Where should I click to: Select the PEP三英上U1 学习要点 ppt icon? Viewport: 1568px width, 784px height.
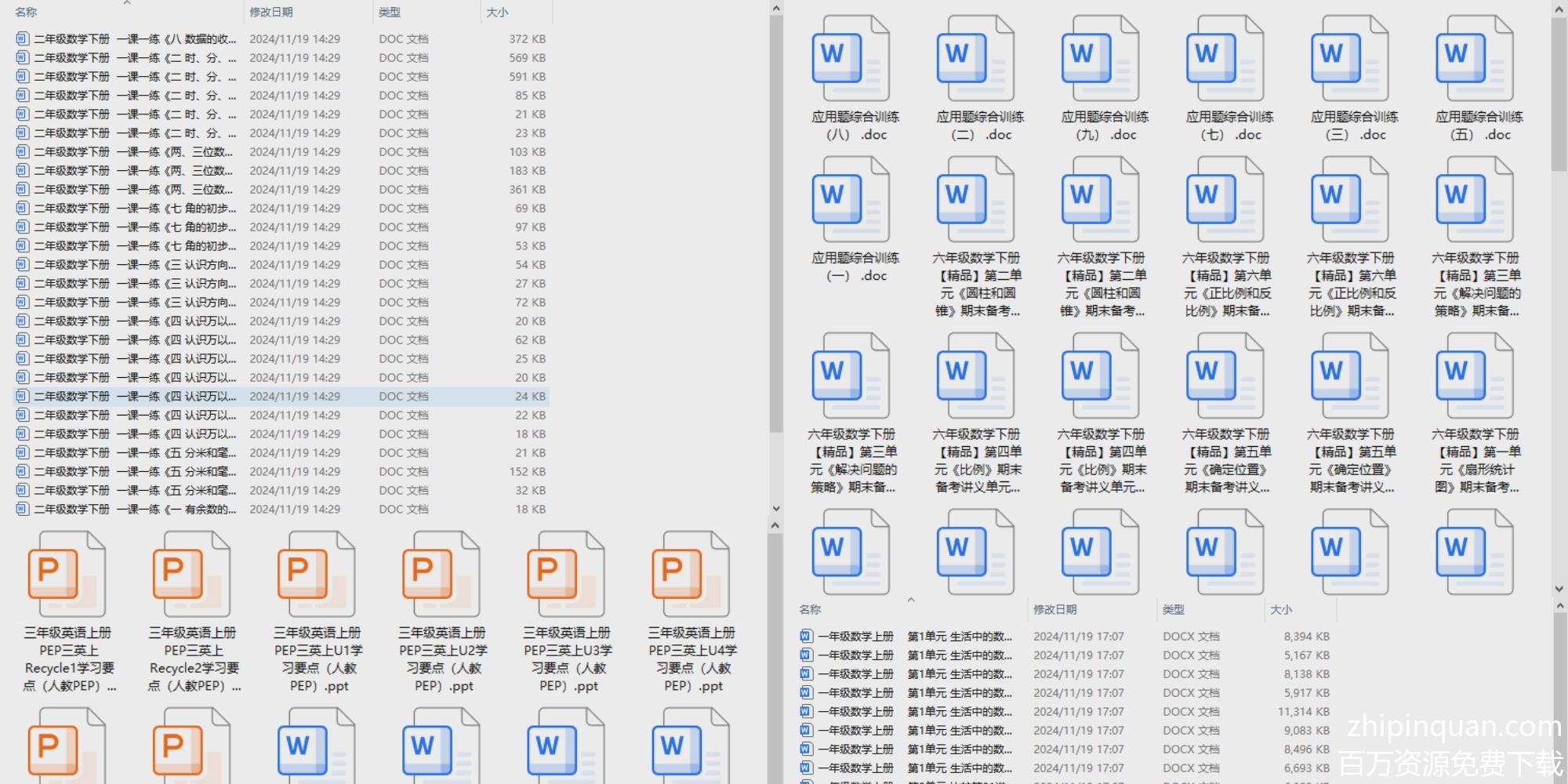coord(316,574)
